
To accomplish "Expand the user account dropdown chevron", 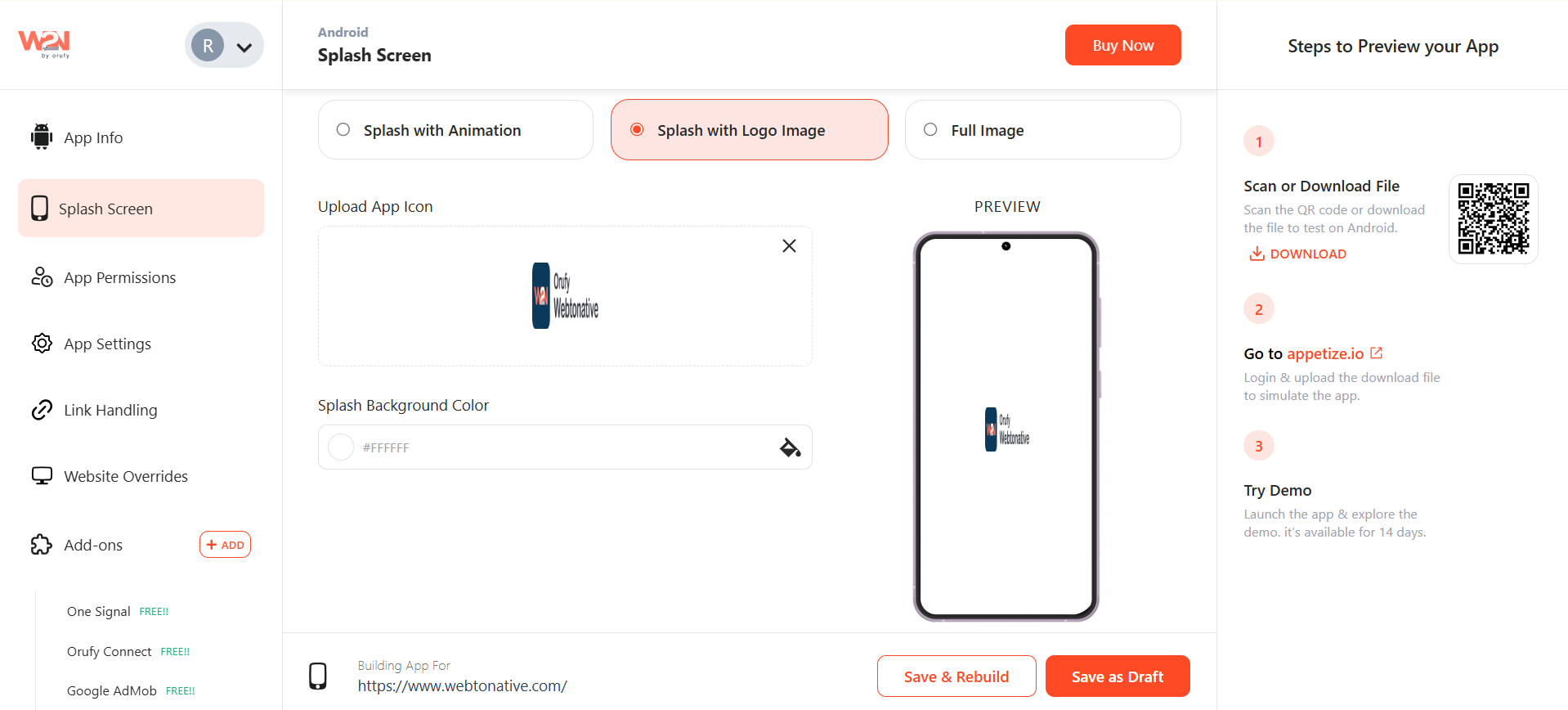I will pyautogui.click(x=244, y=47).
